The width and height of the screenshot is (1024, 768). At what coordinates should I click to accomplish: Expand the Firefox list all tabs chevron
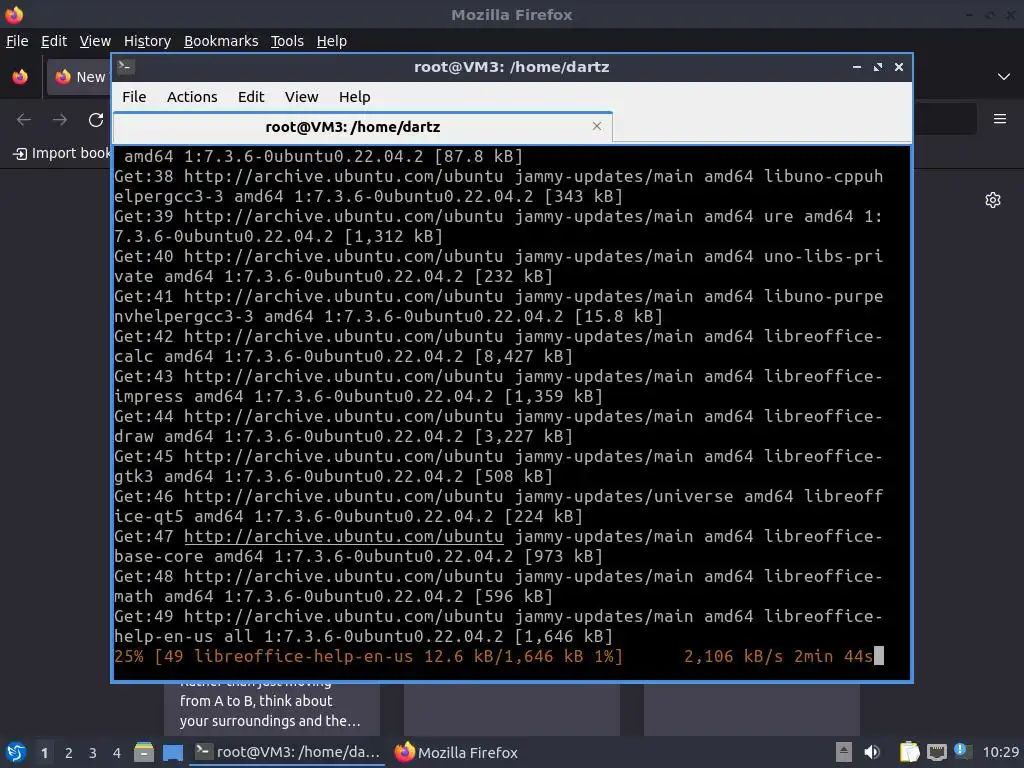click(1004, 77)
